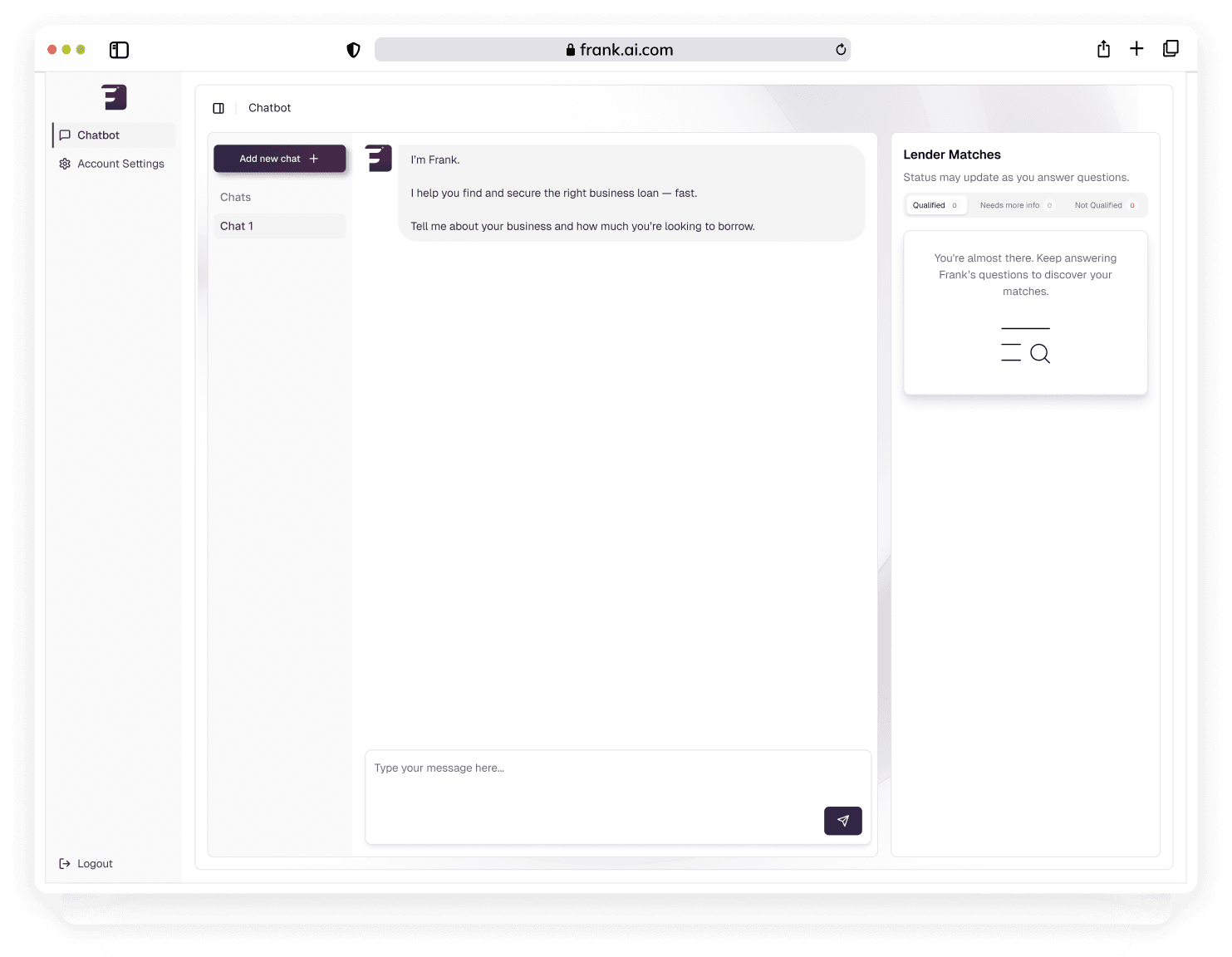The image size is (1232, 957).
Task: Click the Logout icon
Action: click(65, 863)
